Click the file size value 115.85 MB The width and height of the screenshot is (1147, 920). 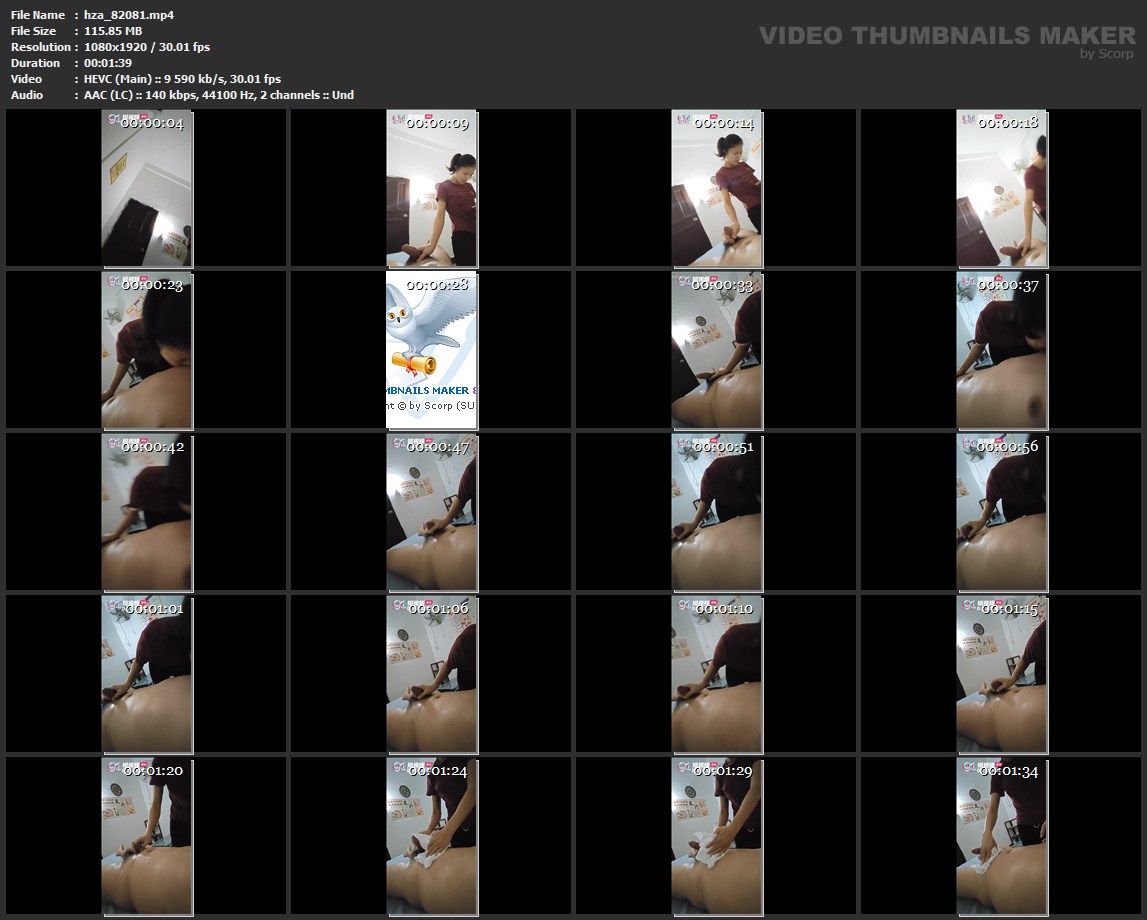pos(113,31)
